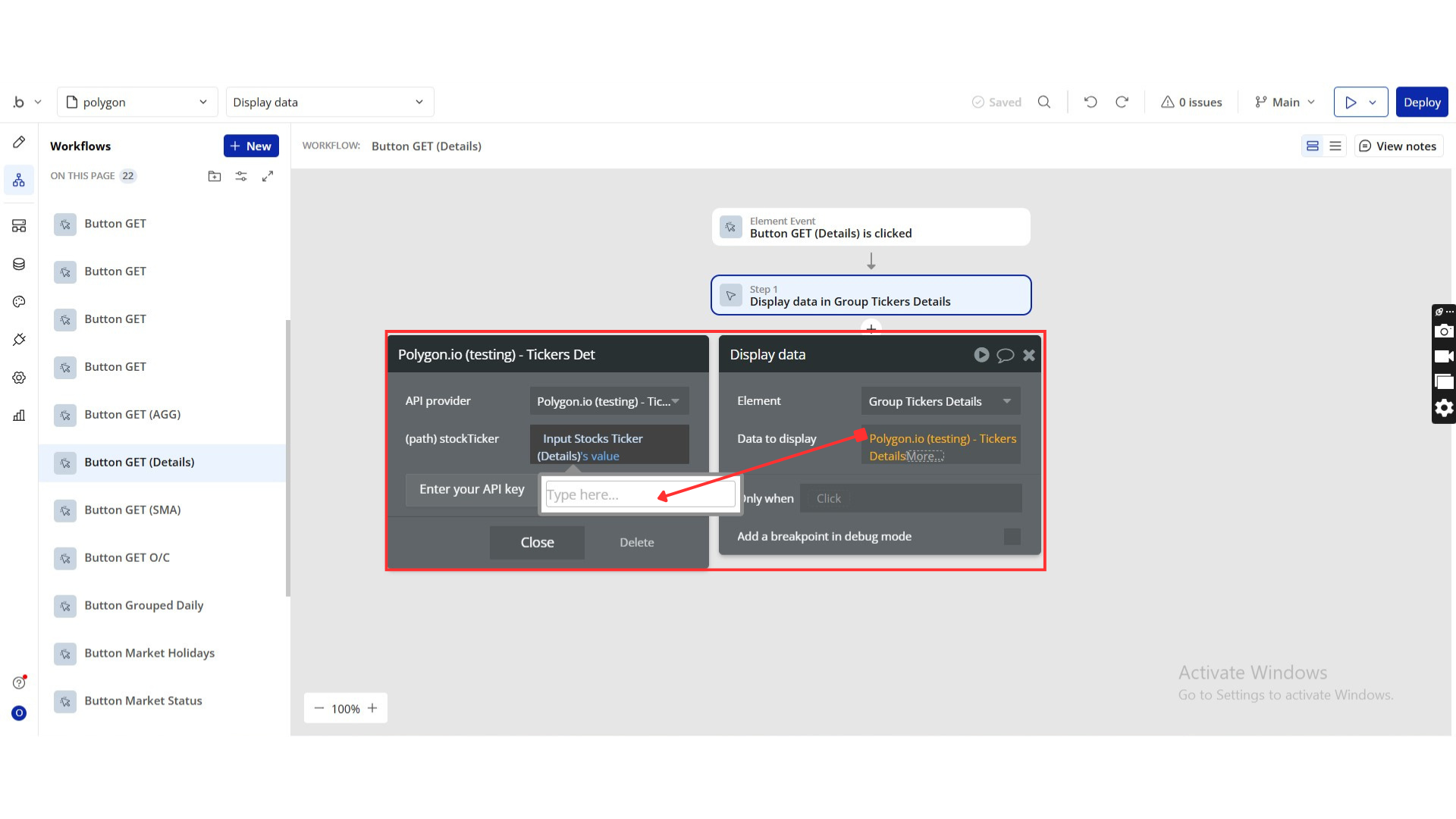Screen dimensions: 1456x819
Task: Open the polygon page dropdown
Action: click(137, 102)
